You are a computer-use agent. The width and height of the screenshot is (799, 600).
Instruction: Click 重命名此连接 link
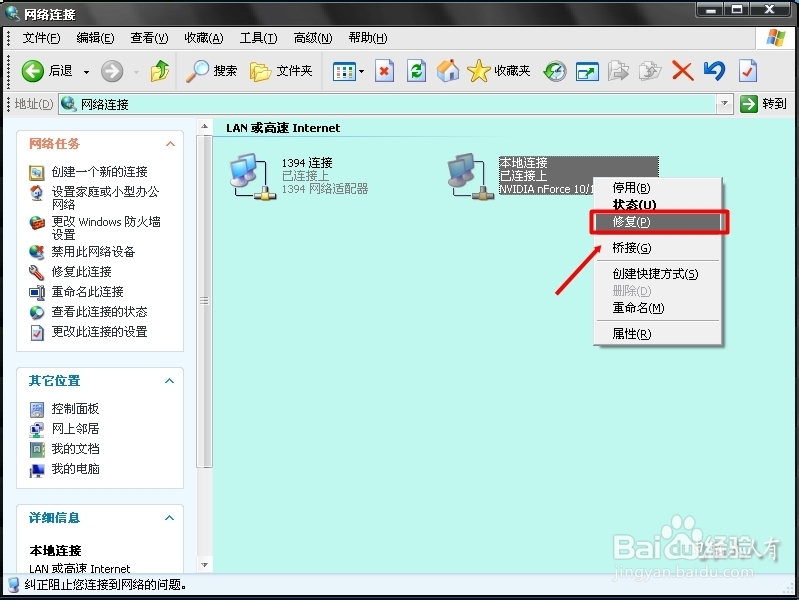pos(88,292)
